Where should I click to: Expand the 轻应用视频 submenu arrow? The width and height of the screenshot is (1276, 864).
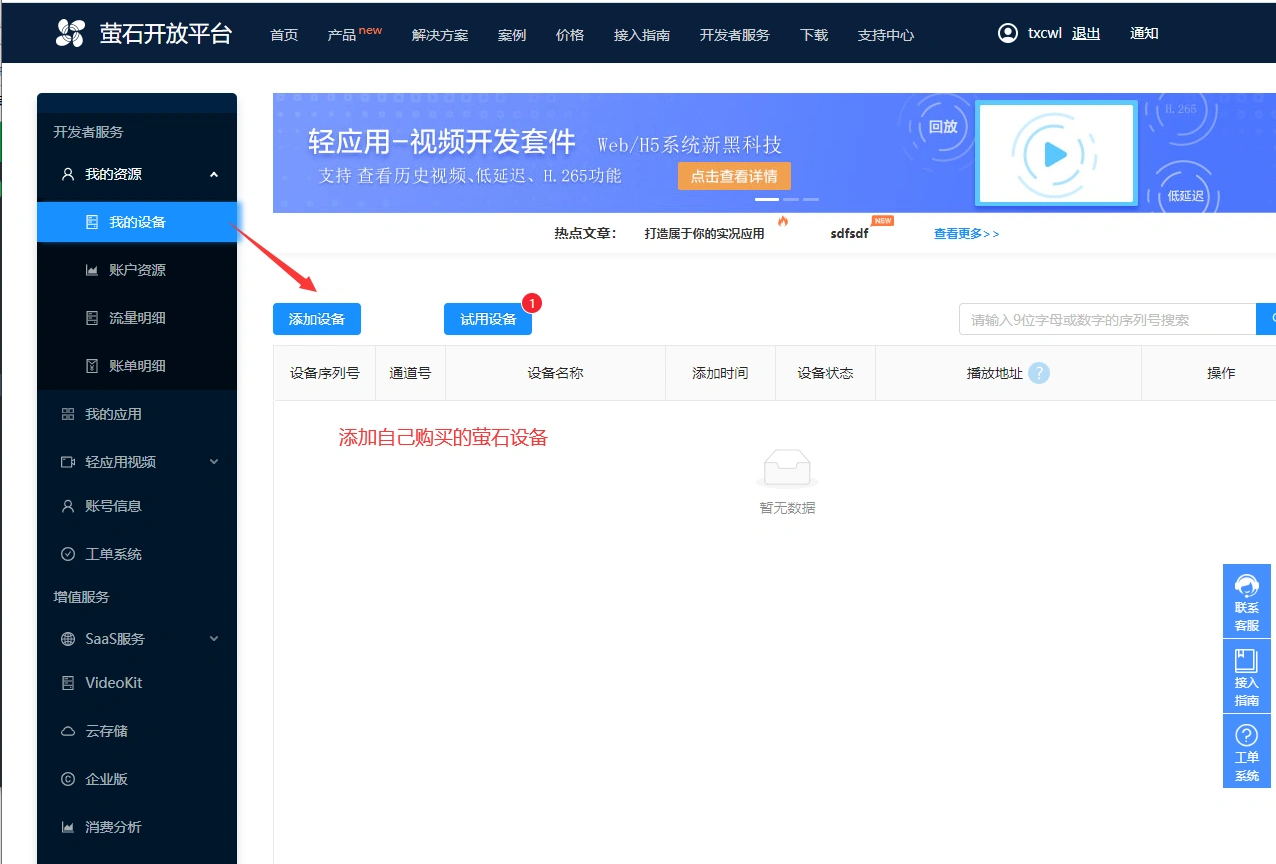click(x=214, y=462)
